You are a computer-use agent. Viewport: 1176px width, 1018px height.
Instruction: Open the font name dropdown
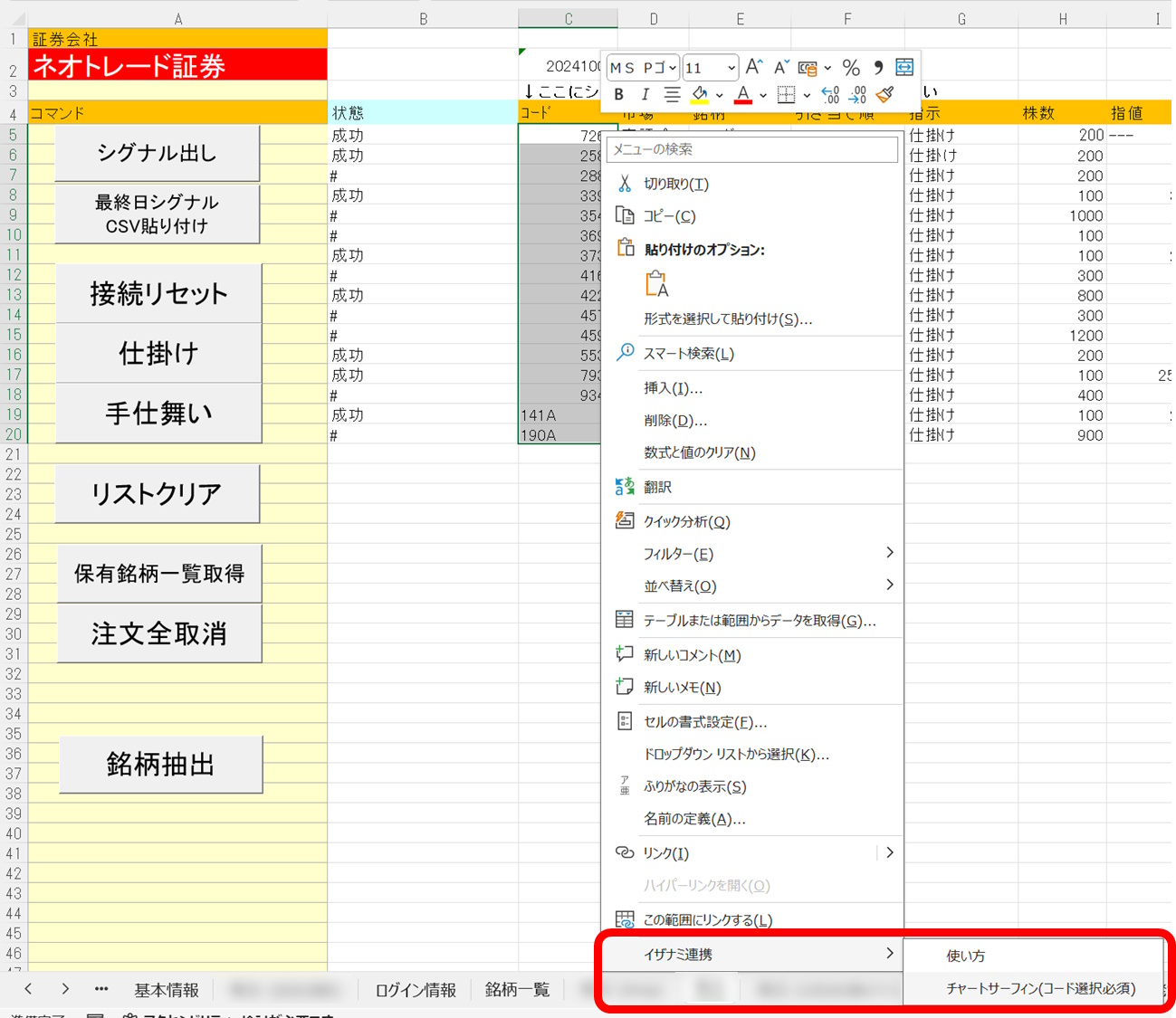click(x=673, y=68)
